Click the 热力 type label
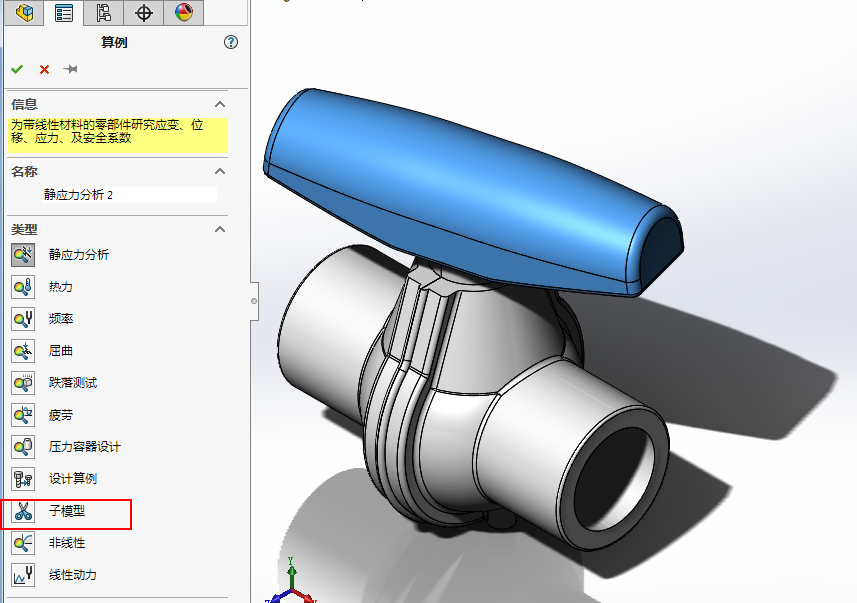857x603 pixels. tap(61, 286)
